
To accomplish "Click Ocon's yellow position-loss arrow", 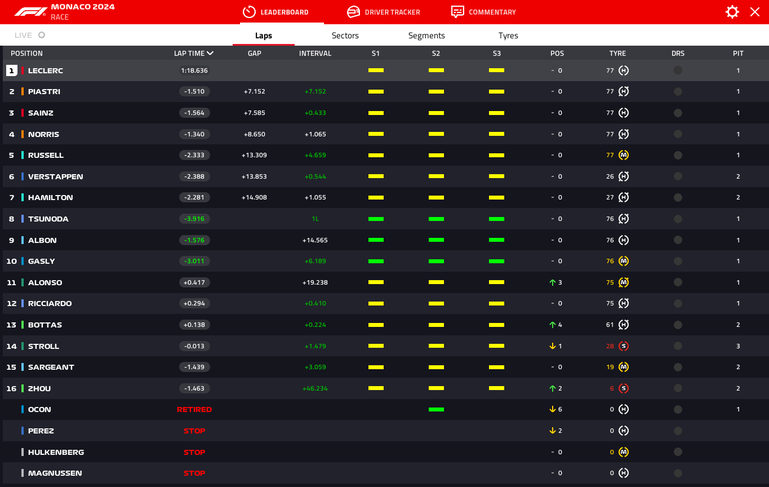I will (552, 410).
